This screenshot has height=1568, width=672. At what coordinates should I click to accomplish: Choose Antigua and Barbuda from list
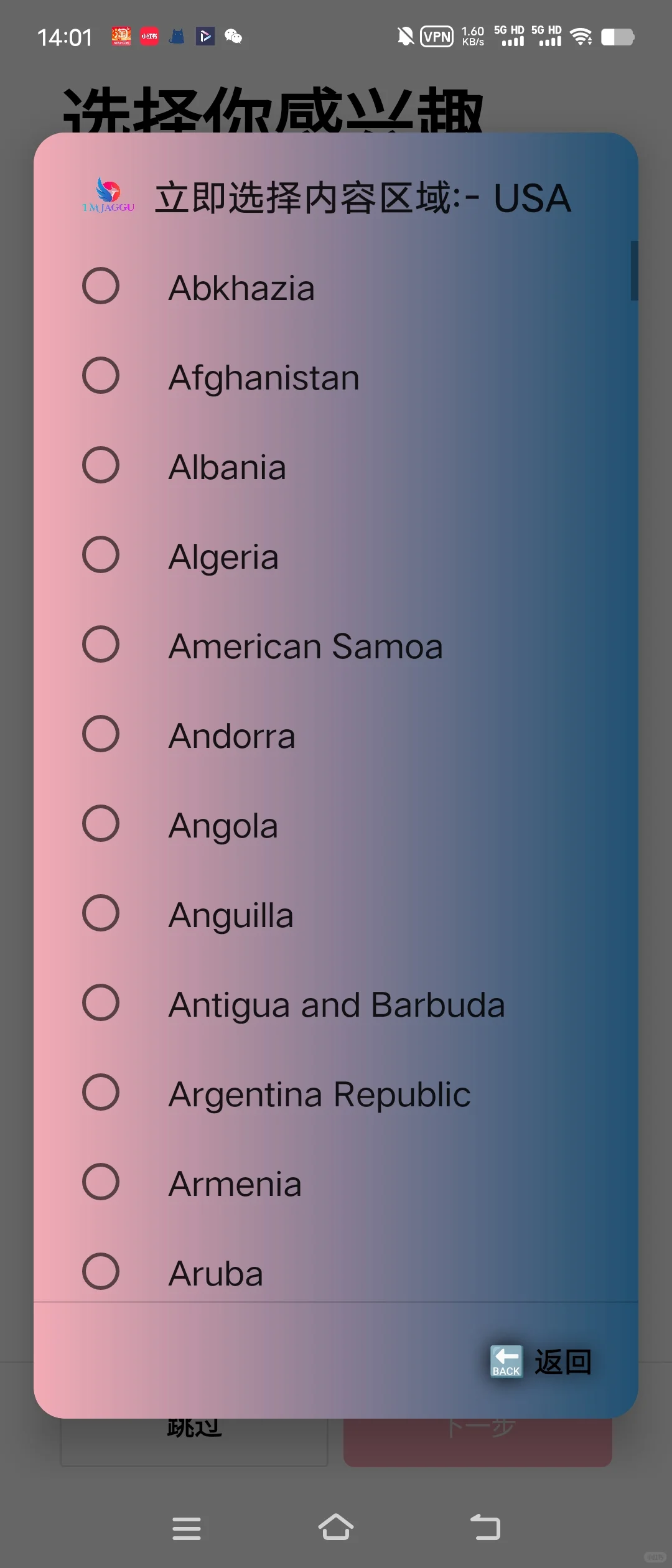(x=337, y=1004)
